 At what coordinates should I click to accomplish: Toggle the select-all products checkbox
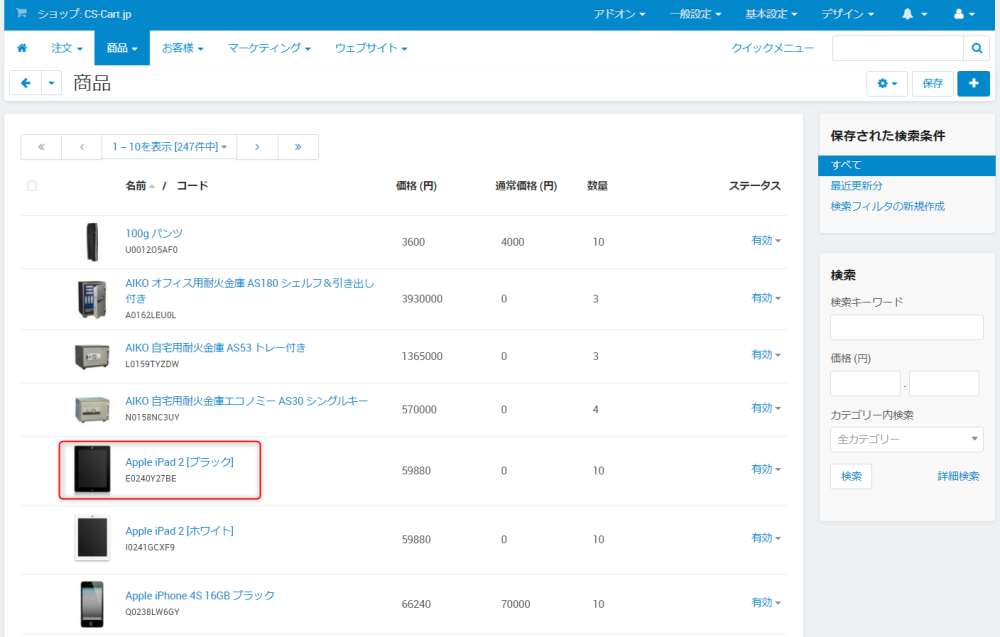click(x=32, y=186)
